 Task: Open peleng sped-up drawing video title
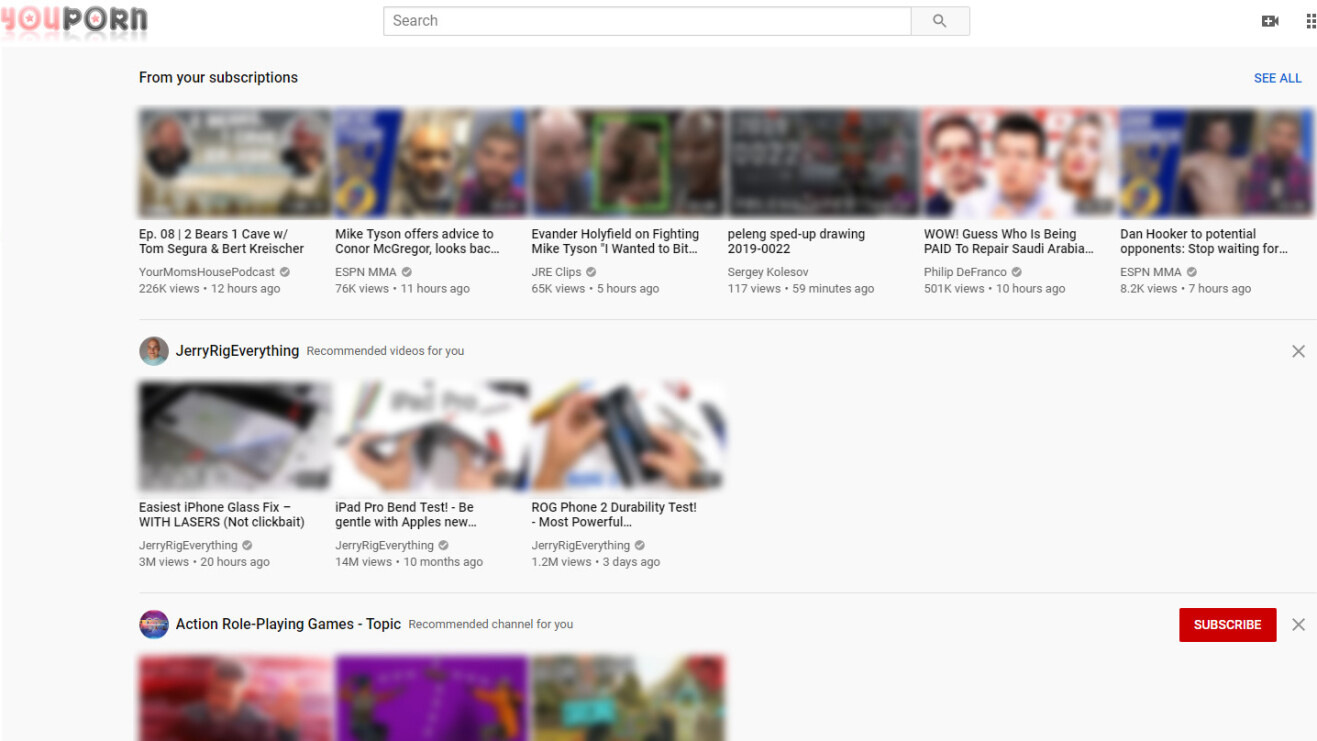[796, 241]
